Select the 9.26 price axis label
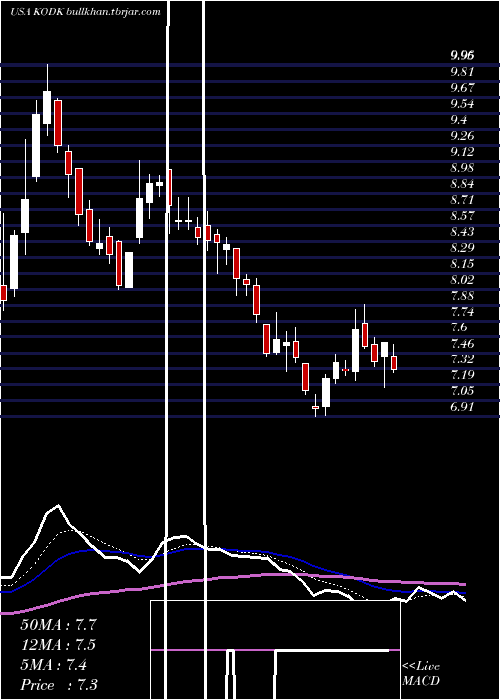 tap(462, 136)
